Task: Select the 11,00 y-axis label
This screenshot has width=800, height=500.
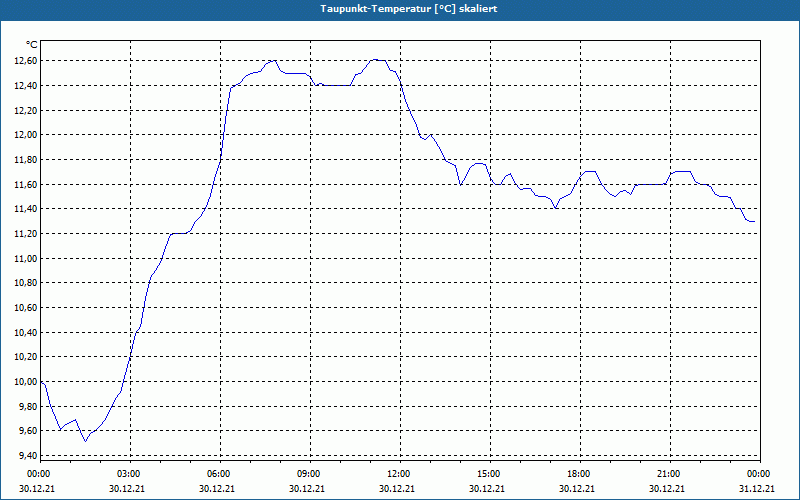Action: 27,259
